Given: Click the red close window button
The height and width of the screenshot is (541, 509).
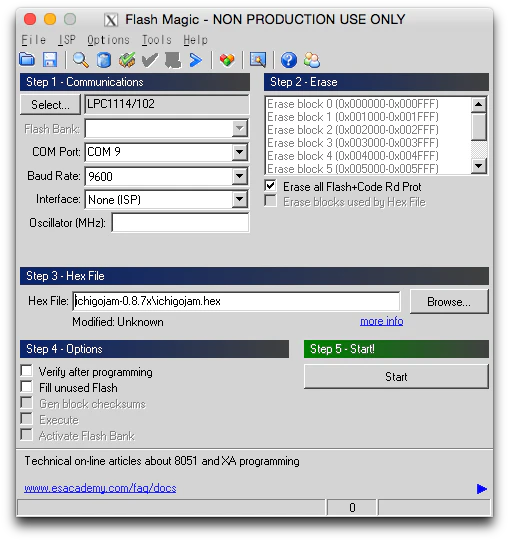Looking at the screenshot, I should pos(30,19).
